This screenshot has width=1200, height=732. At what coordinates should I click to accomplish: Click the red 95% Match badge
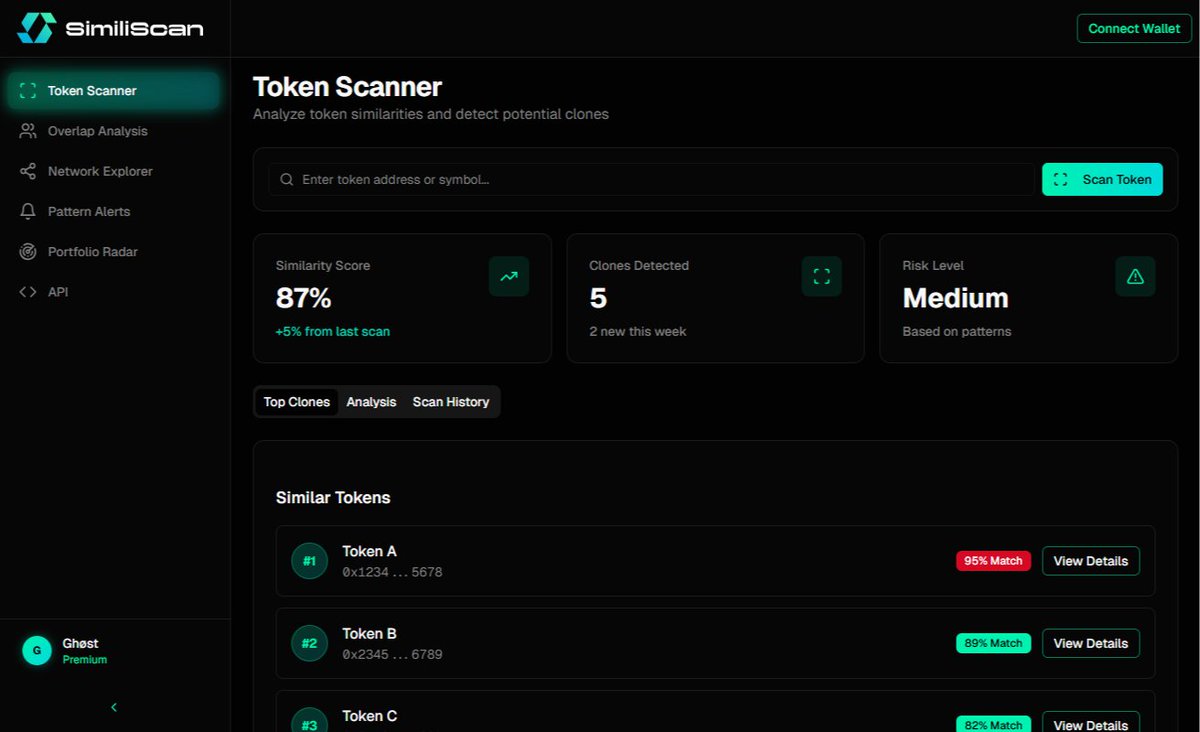(x=993, y=561)
